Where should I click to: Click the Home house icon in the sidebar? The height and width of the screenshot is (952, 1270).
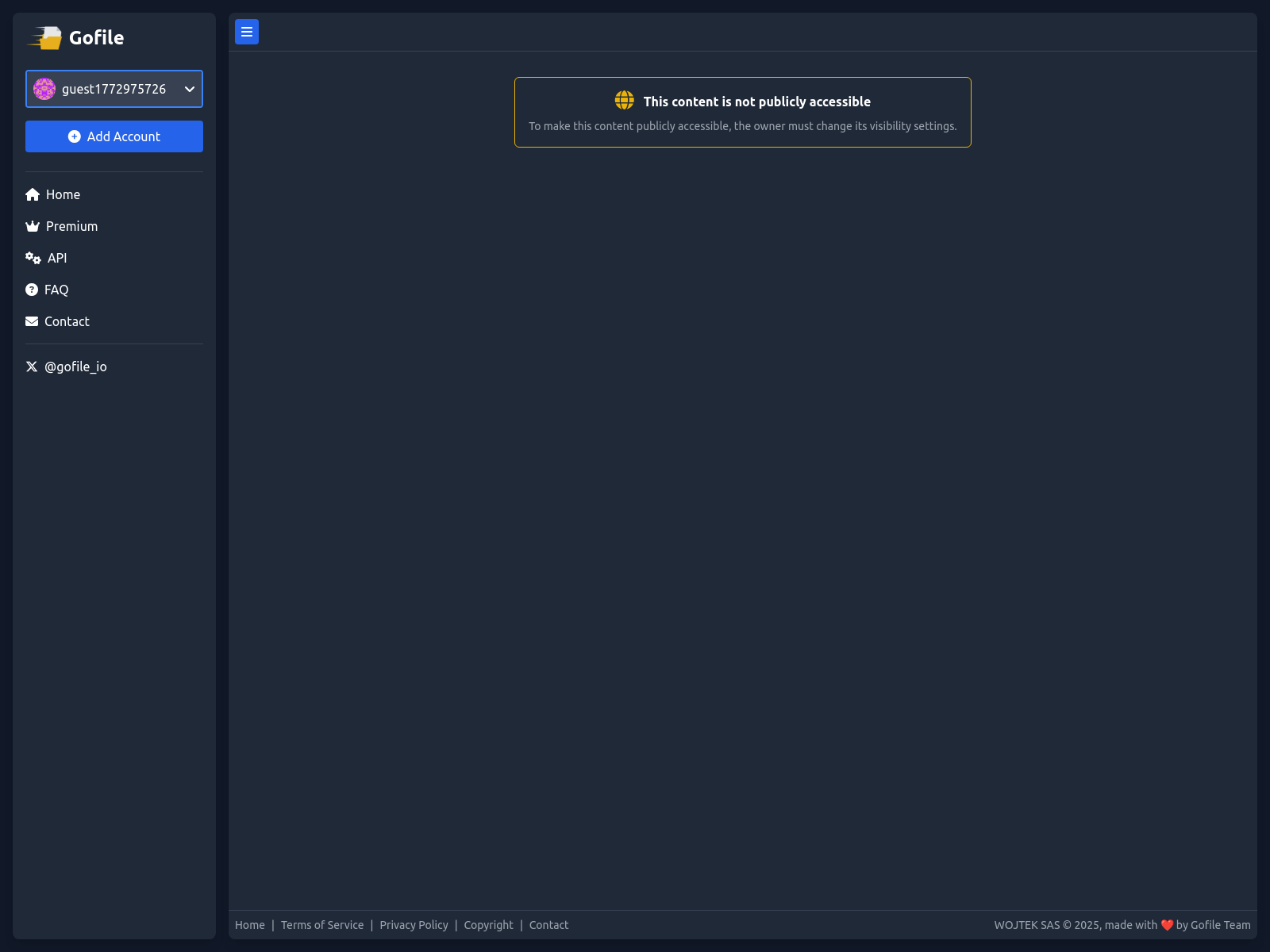[x=33, y=194]
